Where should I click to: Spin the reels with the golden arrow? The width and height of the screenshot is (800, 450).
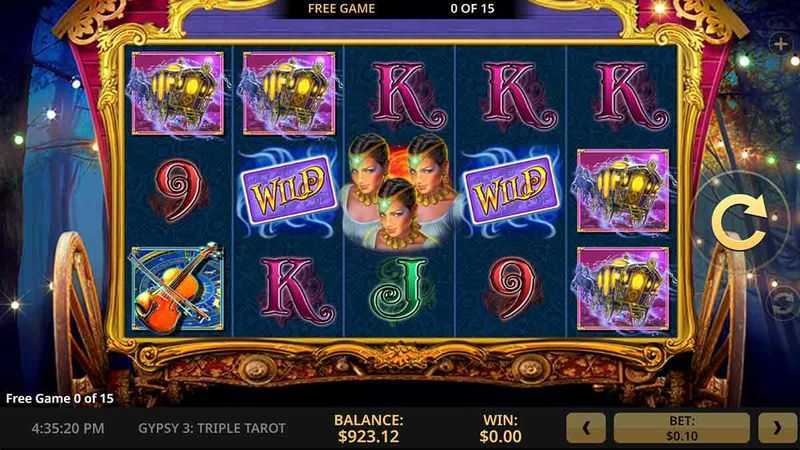tap(739, 221)
